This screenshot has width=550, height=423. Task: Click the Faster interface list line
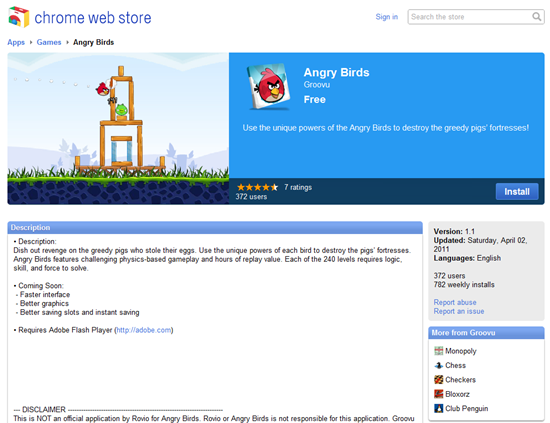coord(43,294)
